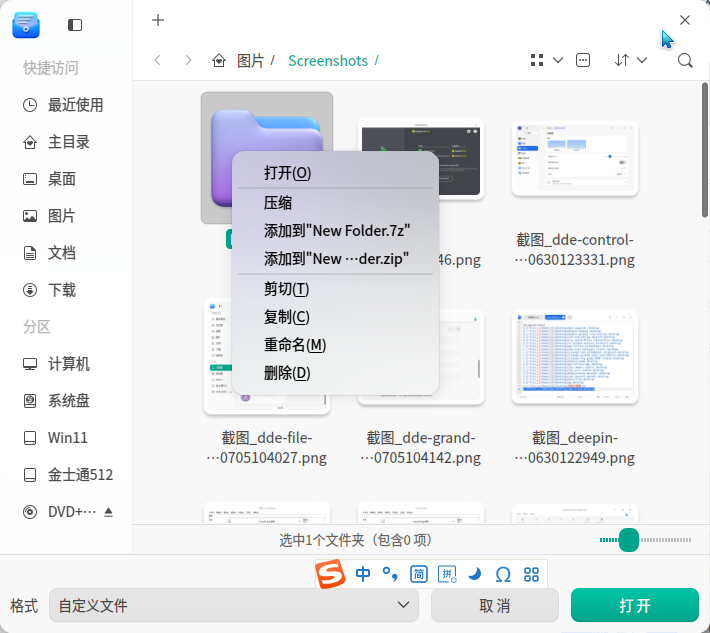The image size is (710, 633).
Task: Open 系统盘 partition
Action: (x=66, y=401)
